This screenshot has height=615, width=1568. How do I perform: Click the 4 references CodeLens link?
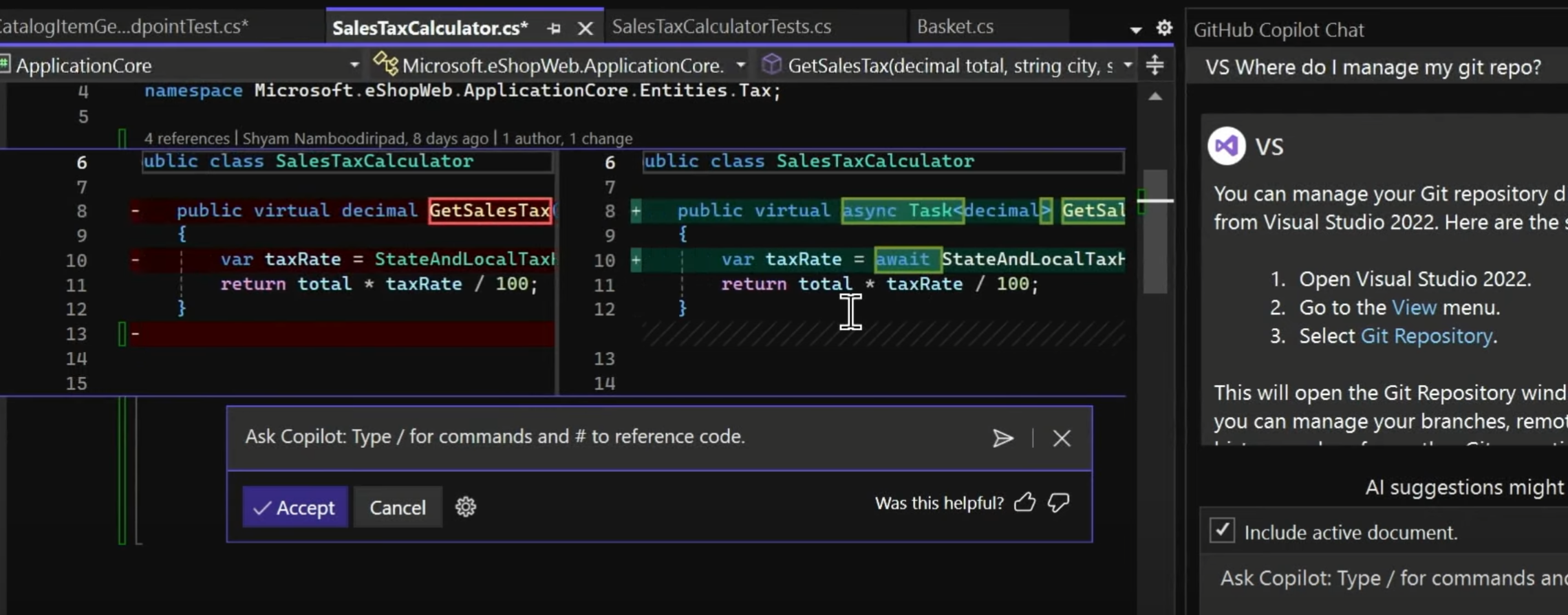click(x=186, y=138)
